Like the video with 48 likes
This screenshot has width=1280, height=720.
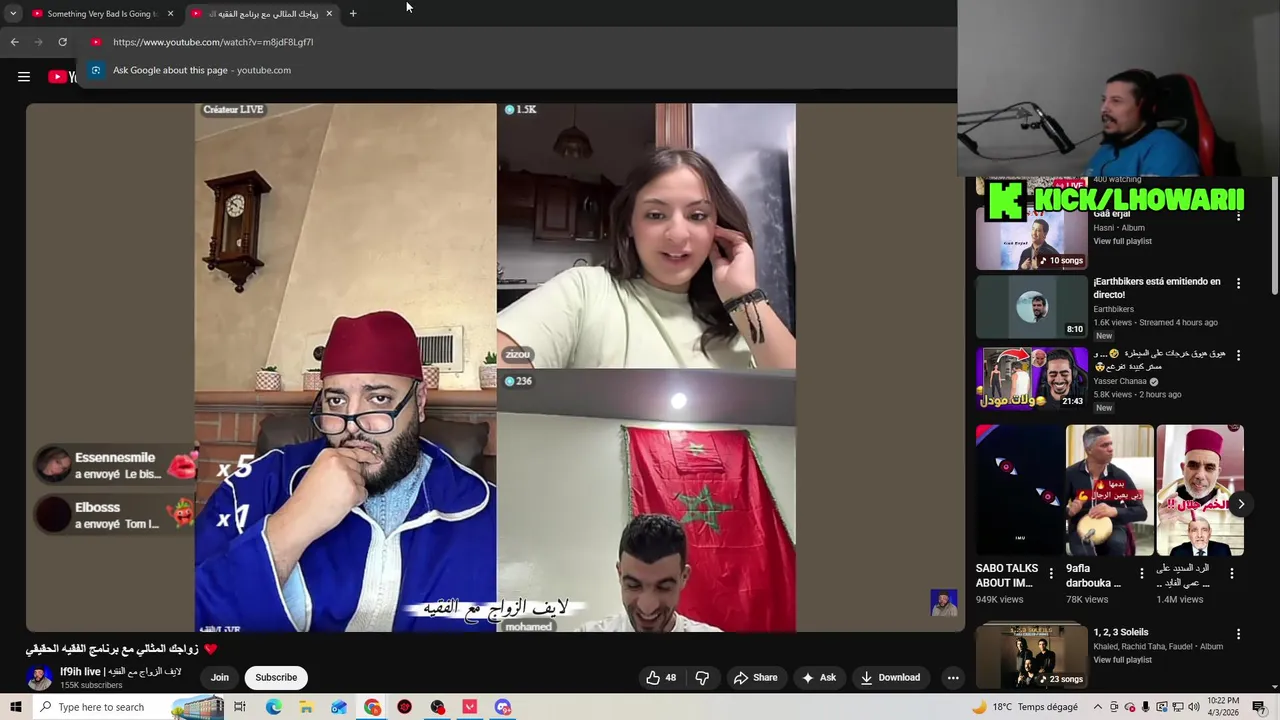click(x=662, y=678)
